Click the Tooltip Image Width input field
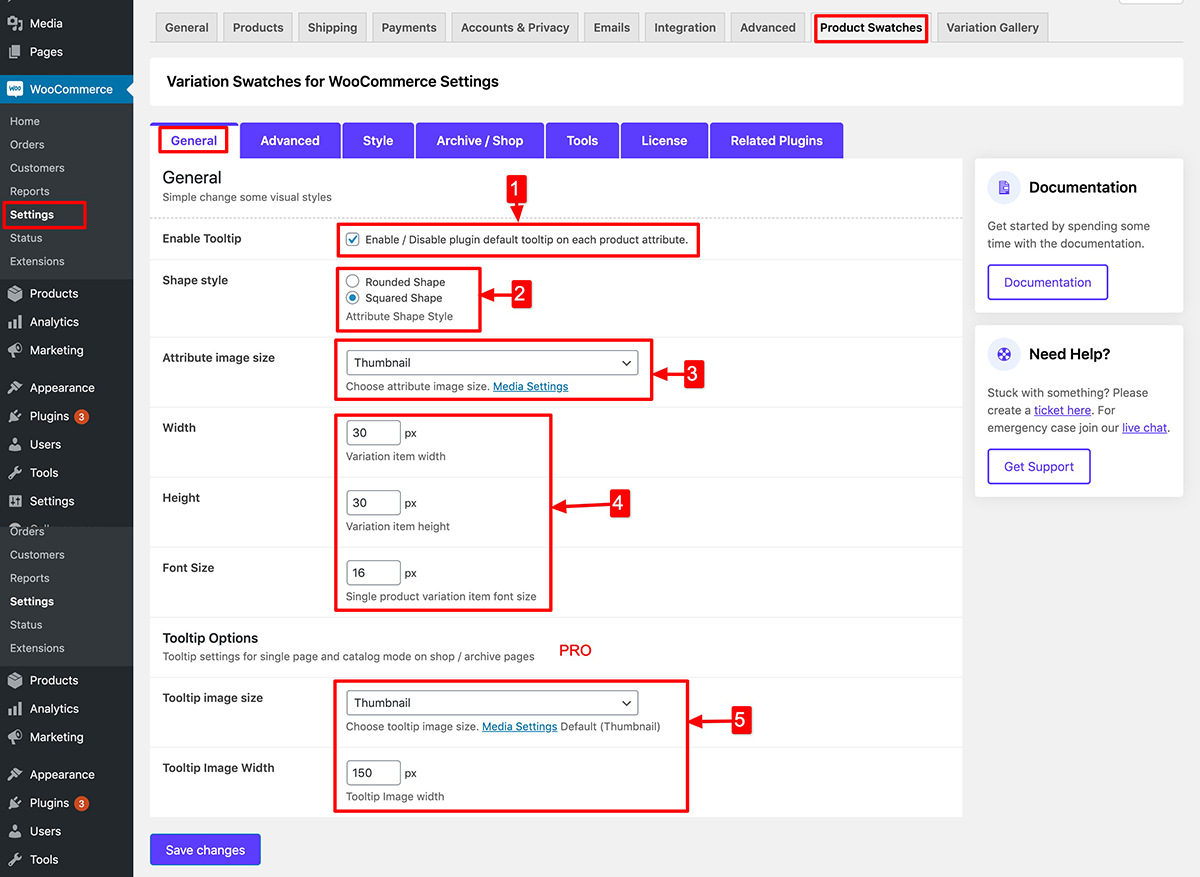The width and height of the screenshot is (1200, 877). point(373,773)
